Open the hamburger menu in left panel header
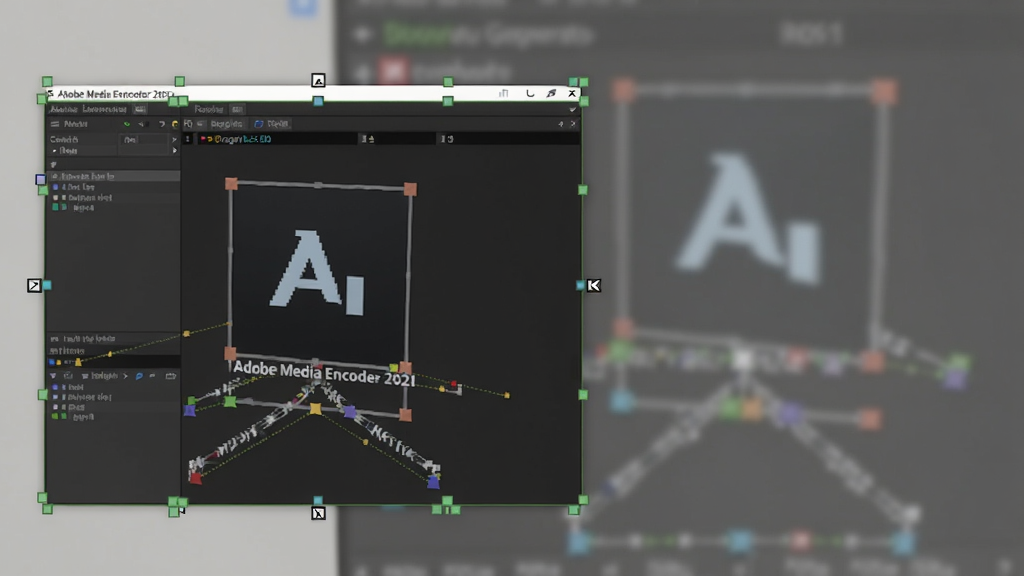This screenshot has width=1024, height=576. 55,124
